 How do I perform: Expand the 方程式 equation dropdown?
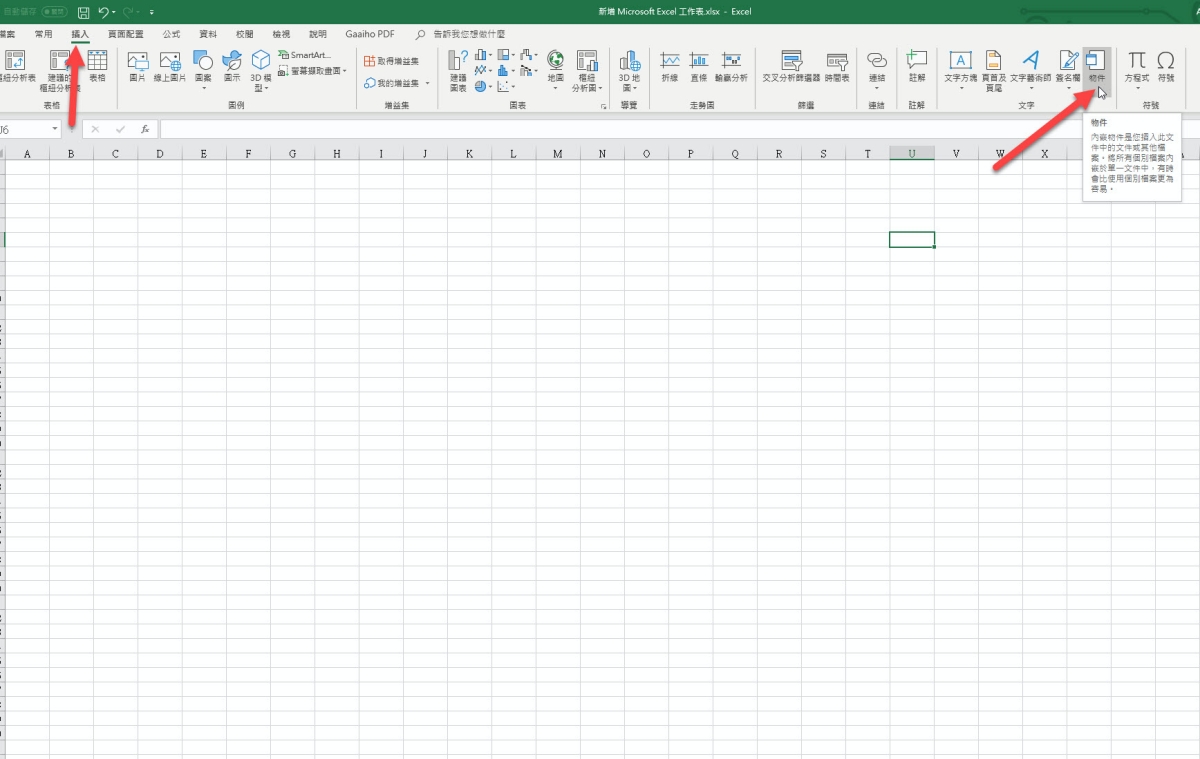tap(1137, 87)
